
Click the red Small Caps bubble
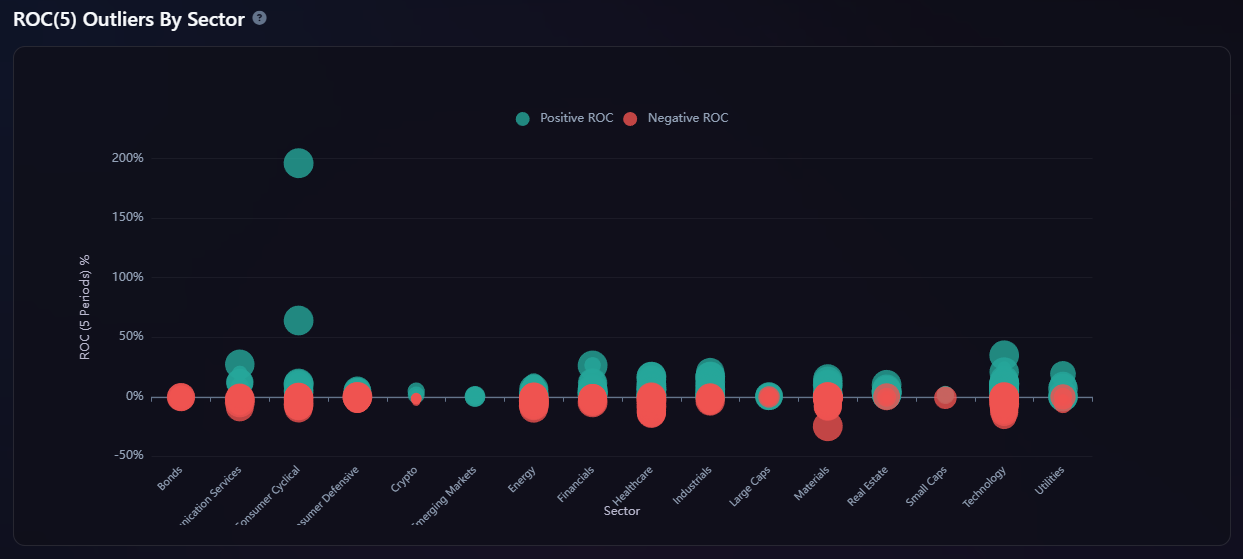point(945,398)
